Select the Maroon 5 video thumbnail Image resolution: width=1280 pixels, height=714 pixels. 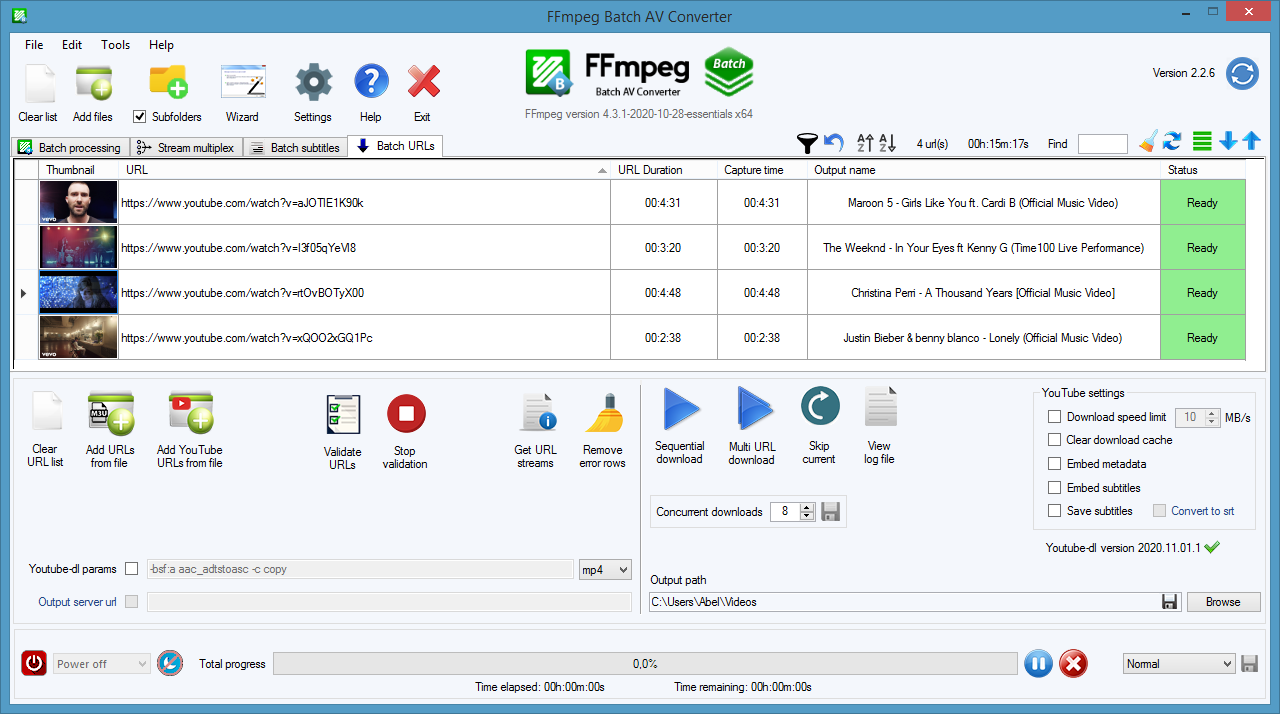(x=79, y=203)
